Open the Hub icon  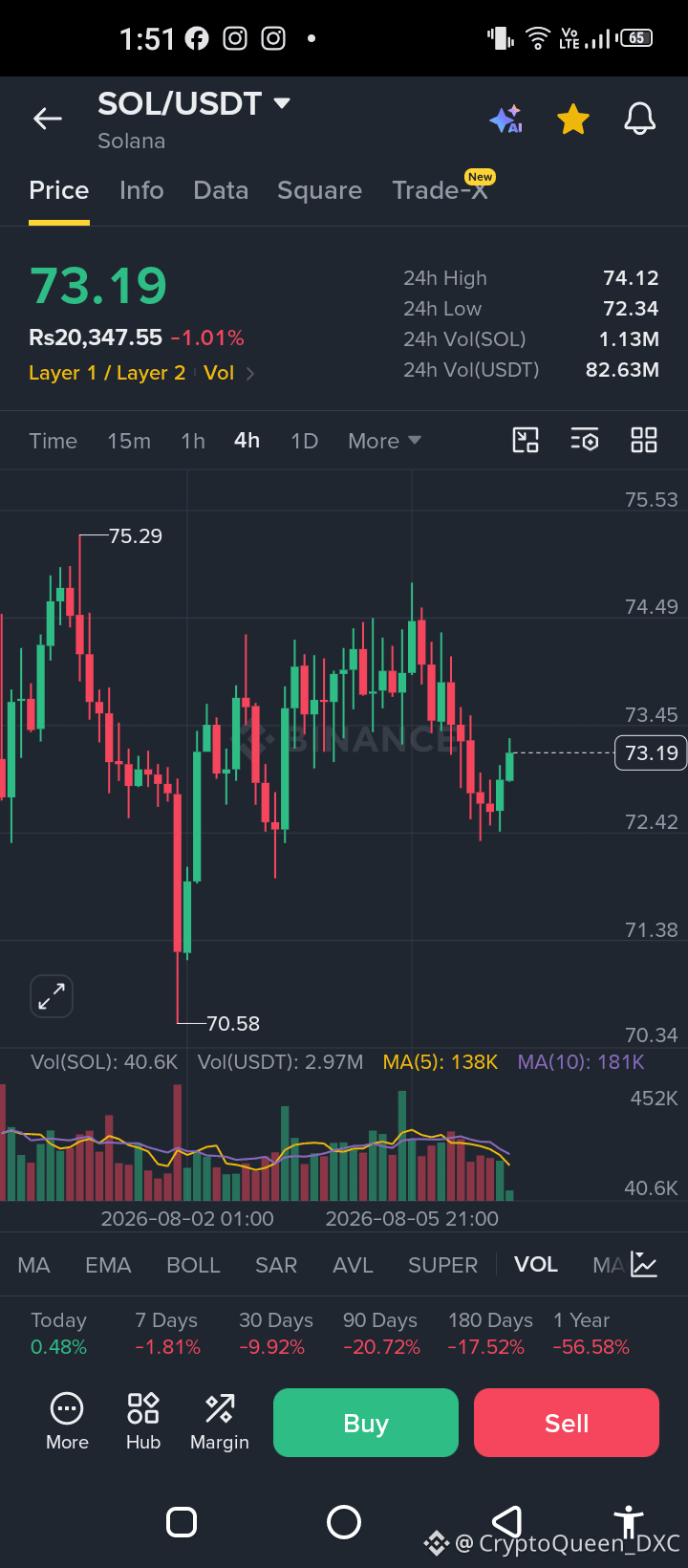143,1422
